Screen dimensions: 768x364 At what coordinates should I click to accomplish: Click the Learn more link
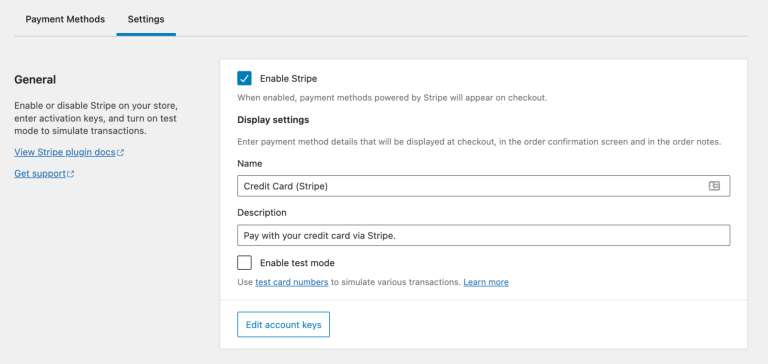point(486,282)
